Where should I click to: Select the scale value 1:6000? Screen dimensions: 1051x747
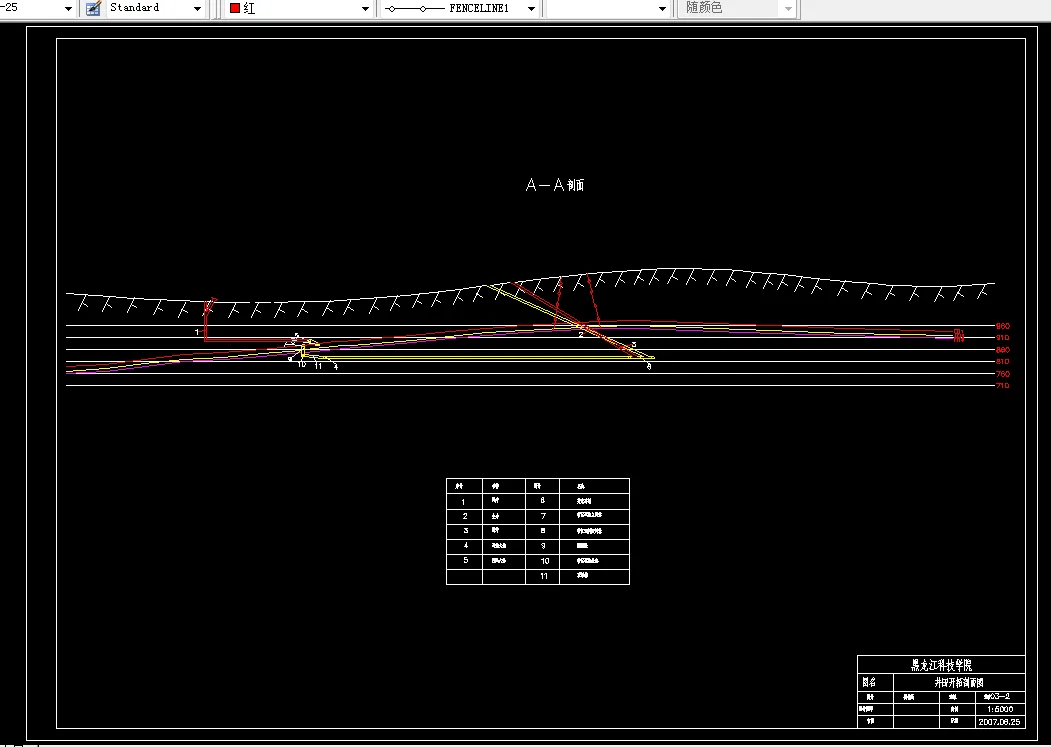pyautogui.click(x=1000, y=709)
